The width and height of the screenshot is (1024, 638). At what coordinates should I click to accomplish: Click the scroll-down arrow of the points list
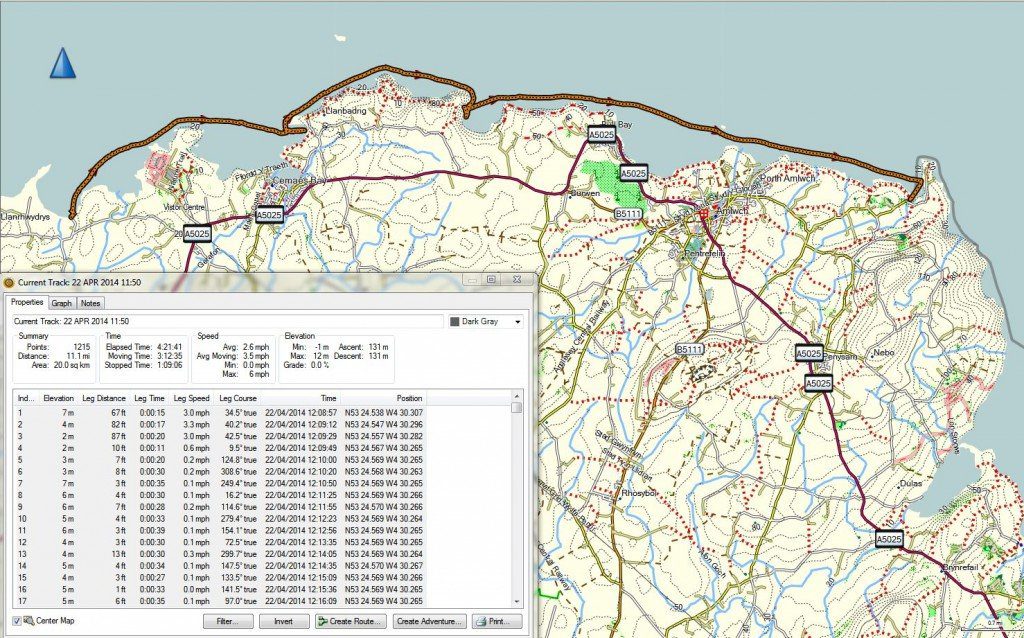[516, 601]
